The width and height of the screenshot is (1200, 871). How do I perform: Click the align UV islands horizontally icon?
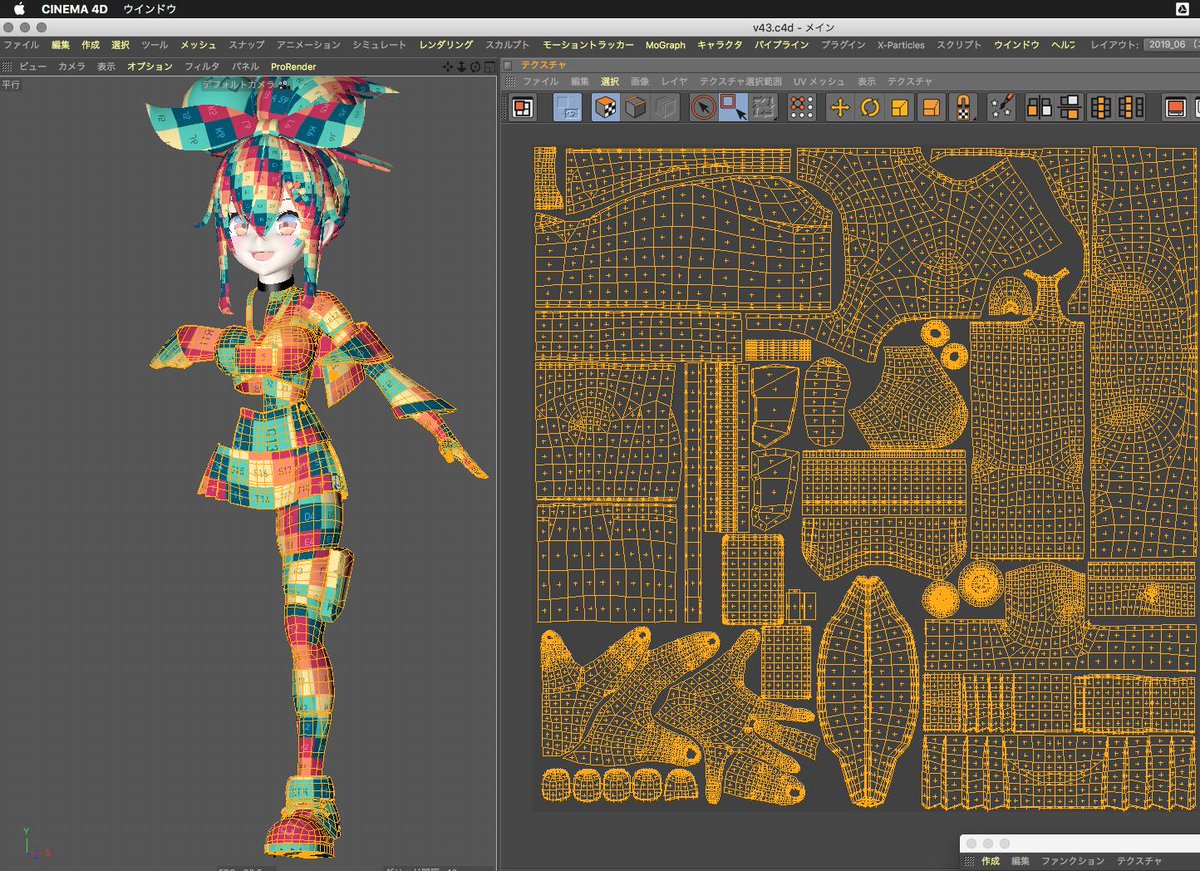point(1039,107)
